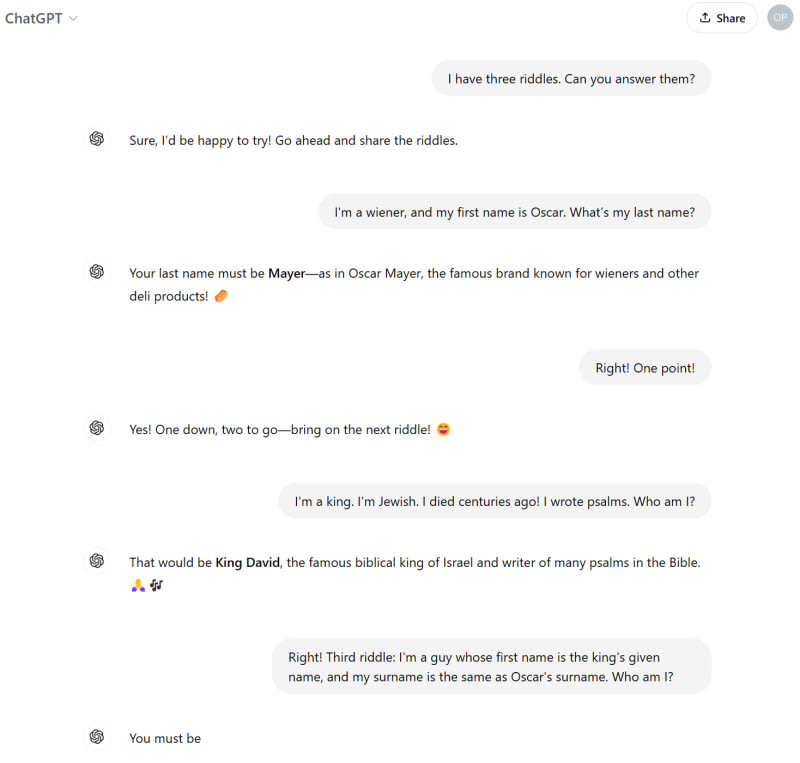This screenshot has height=763, width=800.
Task: Click ChatGPT logo beside 'Yes! One down' reply
Action: click(x=97, y=428)
